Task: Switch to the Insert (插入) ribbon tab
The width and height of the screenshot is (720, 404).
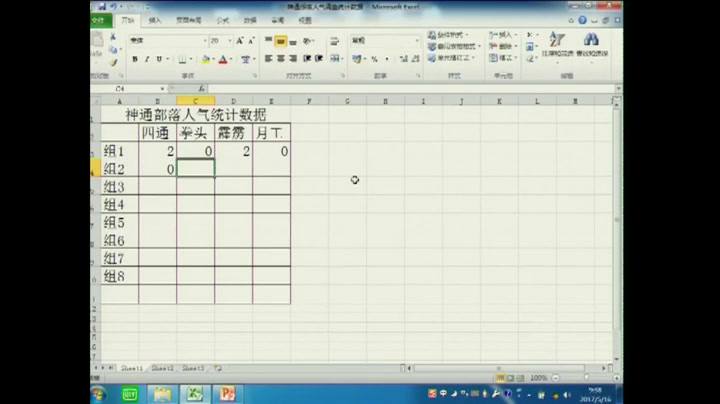Action: click(x=154, y=20)
